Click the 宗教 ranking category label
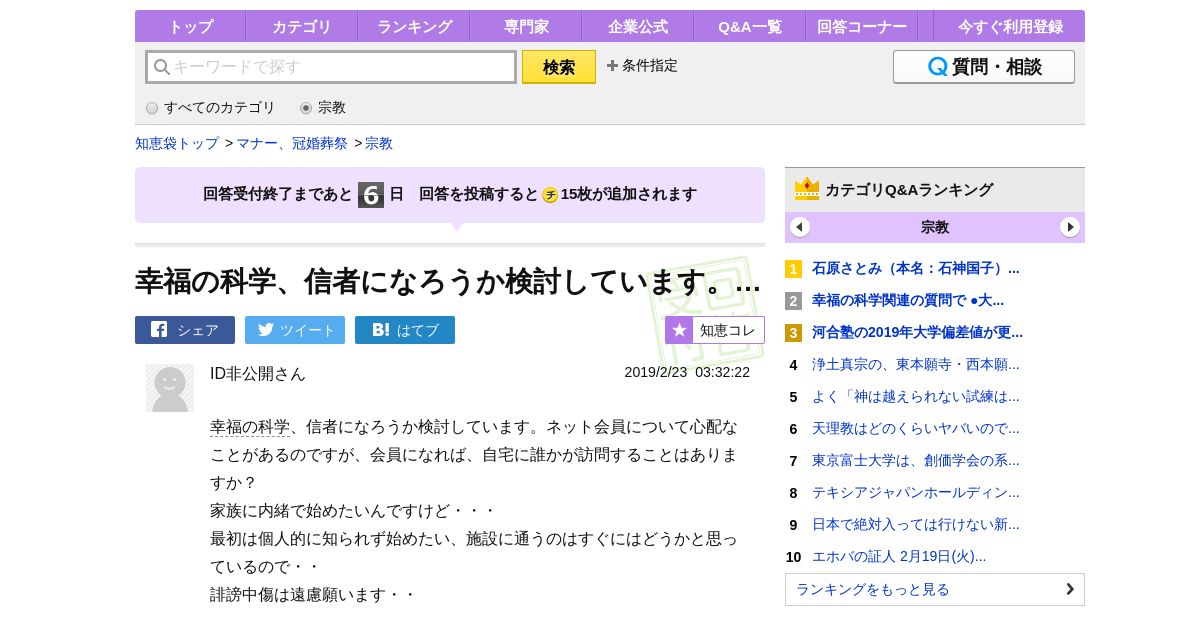The image size is (1200, 630). point(935,227)
